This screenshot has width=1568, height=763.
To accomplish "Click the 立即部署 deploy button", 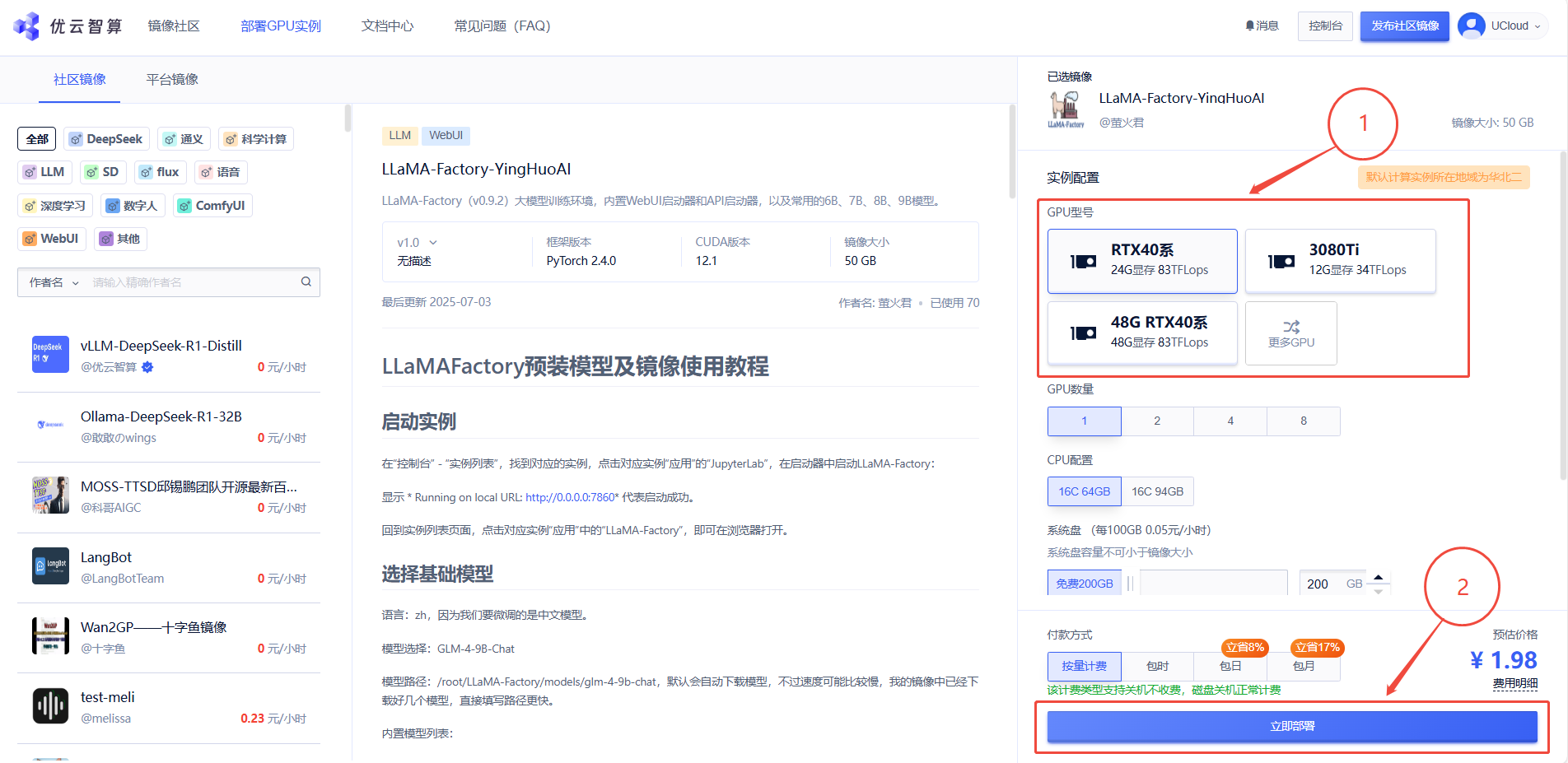I will 1292,726.
